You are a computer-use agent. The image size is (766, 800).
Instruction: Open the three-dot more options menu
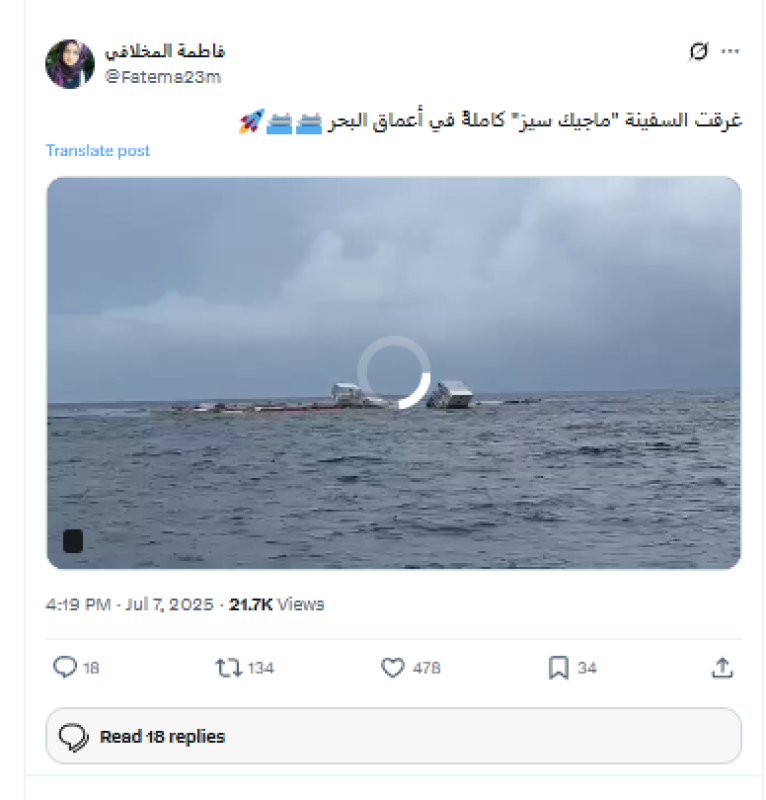[730, 51]
